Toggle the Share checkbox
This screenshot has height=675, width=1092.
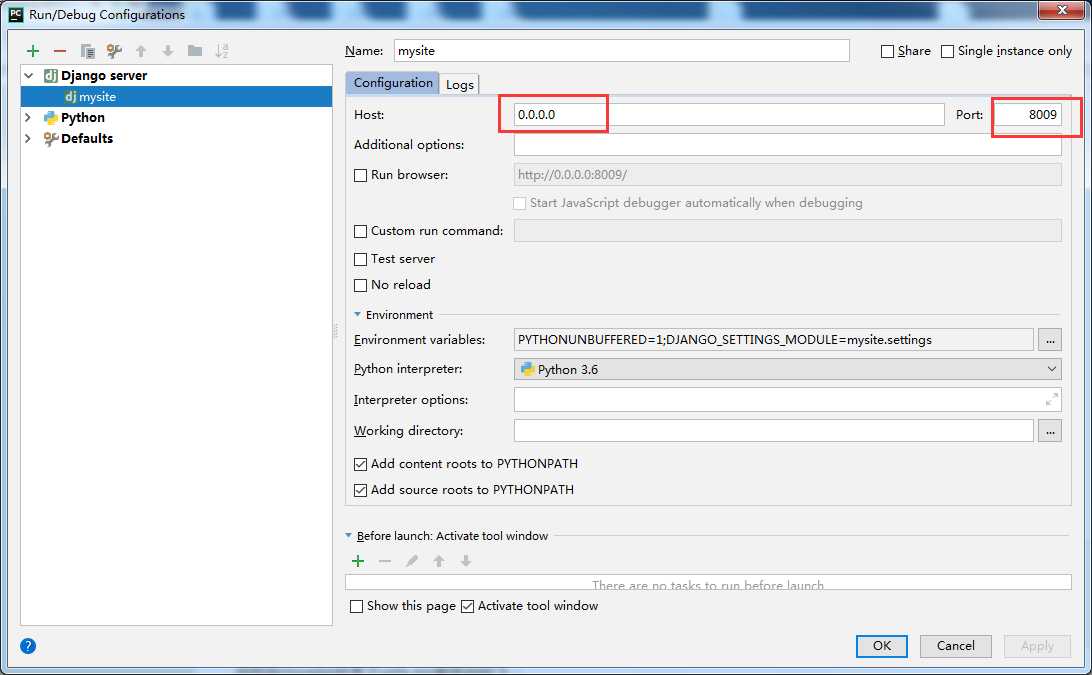[x=887, y=52]
